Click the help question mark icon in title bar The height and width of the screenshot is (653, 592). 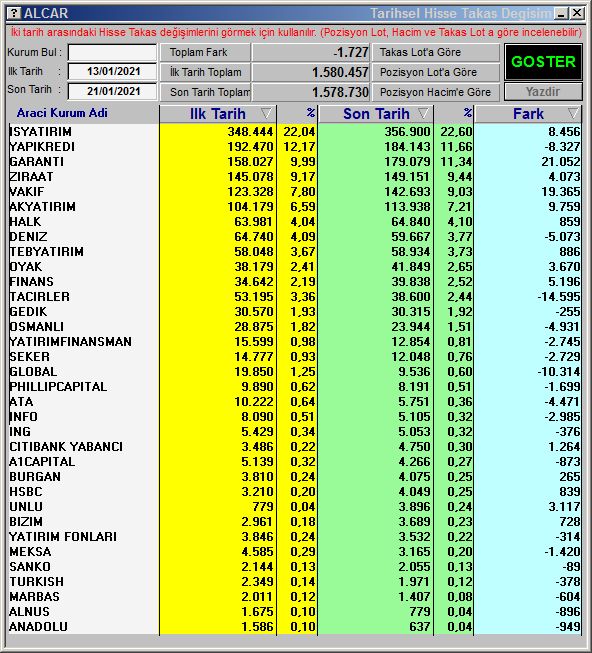pyautogui.click(x=14, y=13)
